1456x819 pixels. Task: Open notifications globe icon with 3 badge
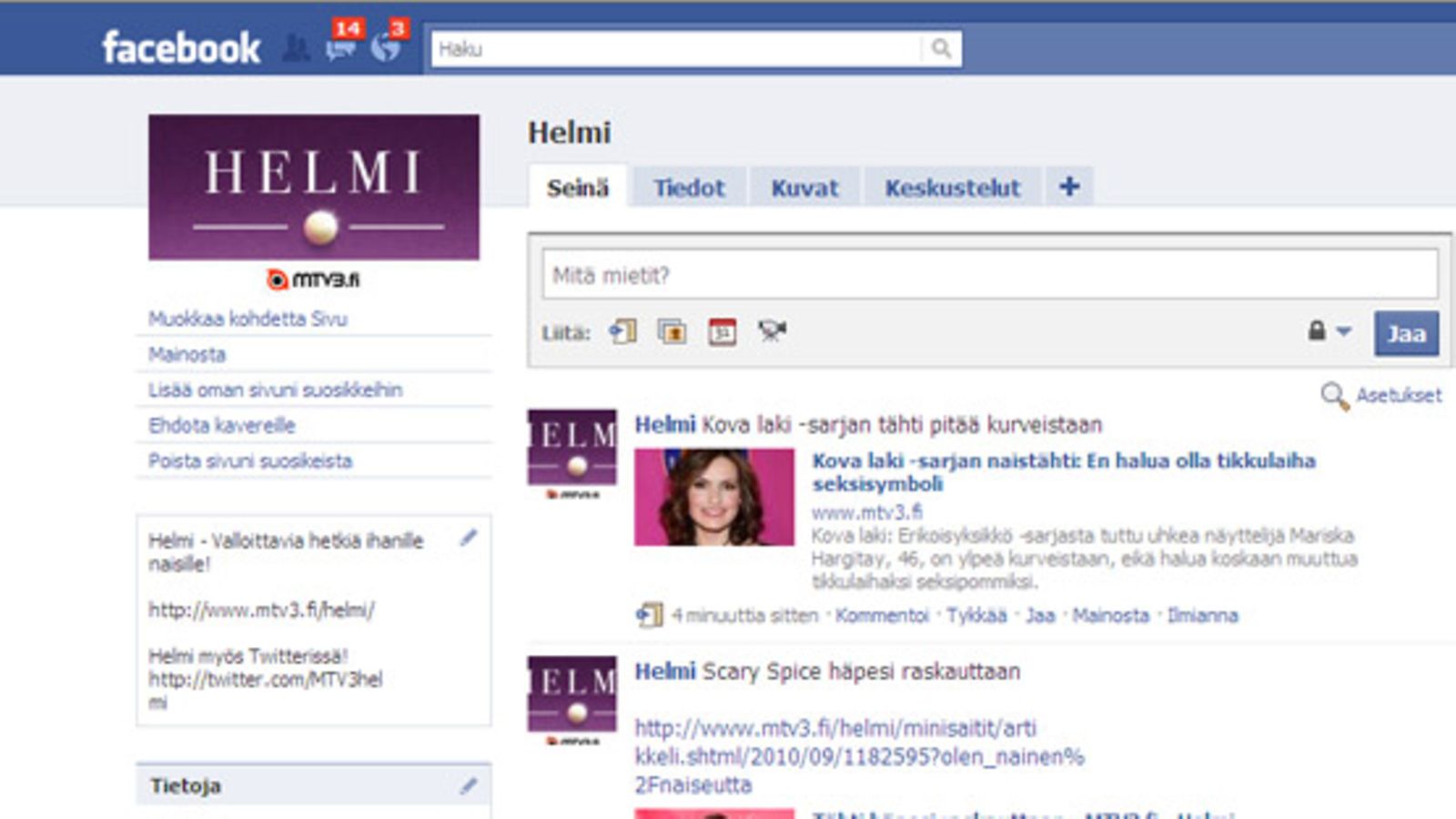(x=386, y=47)
